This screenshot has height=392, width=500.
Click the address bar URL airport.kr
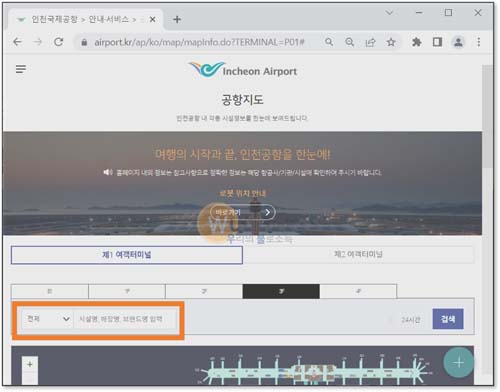[x=199, y=42]
